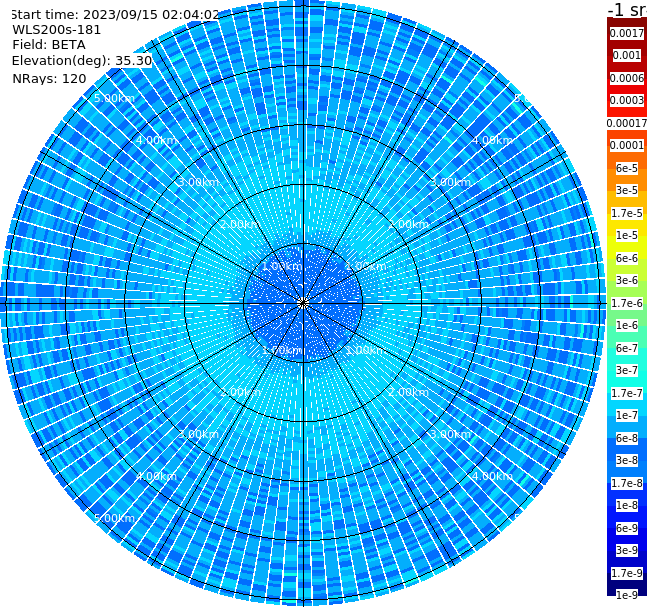Screen dimensions: 647x607
Task: Select the 1e-7 colorbar label
Action: coord(627,415)
